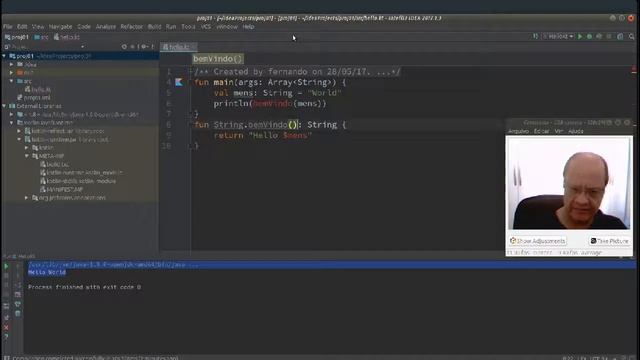The height and width of the screenshot is (360, 640).
Task: Click the java path link in console output
Action: (x=107, y=264)
